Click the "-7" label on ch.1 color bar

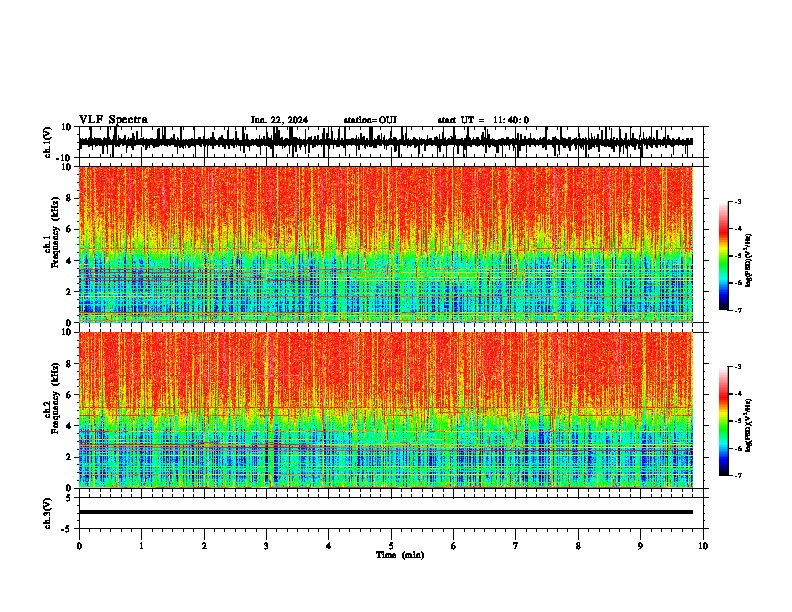(738, 310)
